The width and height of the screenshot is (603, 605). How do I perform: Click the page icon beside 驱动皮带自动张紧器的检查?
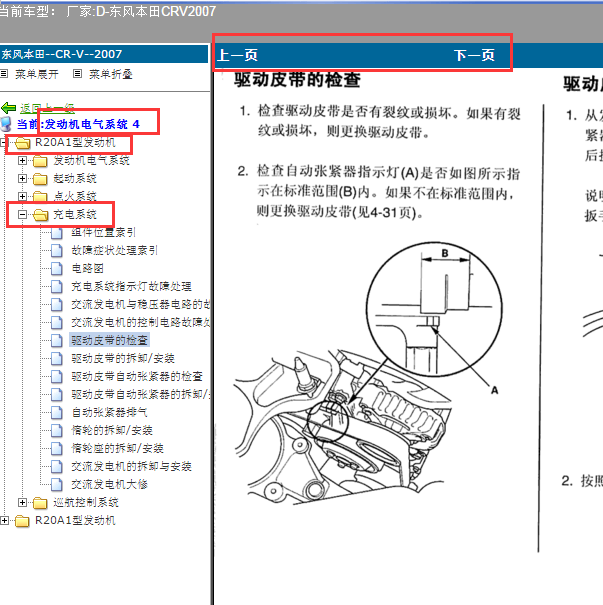(x=57, y=377)
